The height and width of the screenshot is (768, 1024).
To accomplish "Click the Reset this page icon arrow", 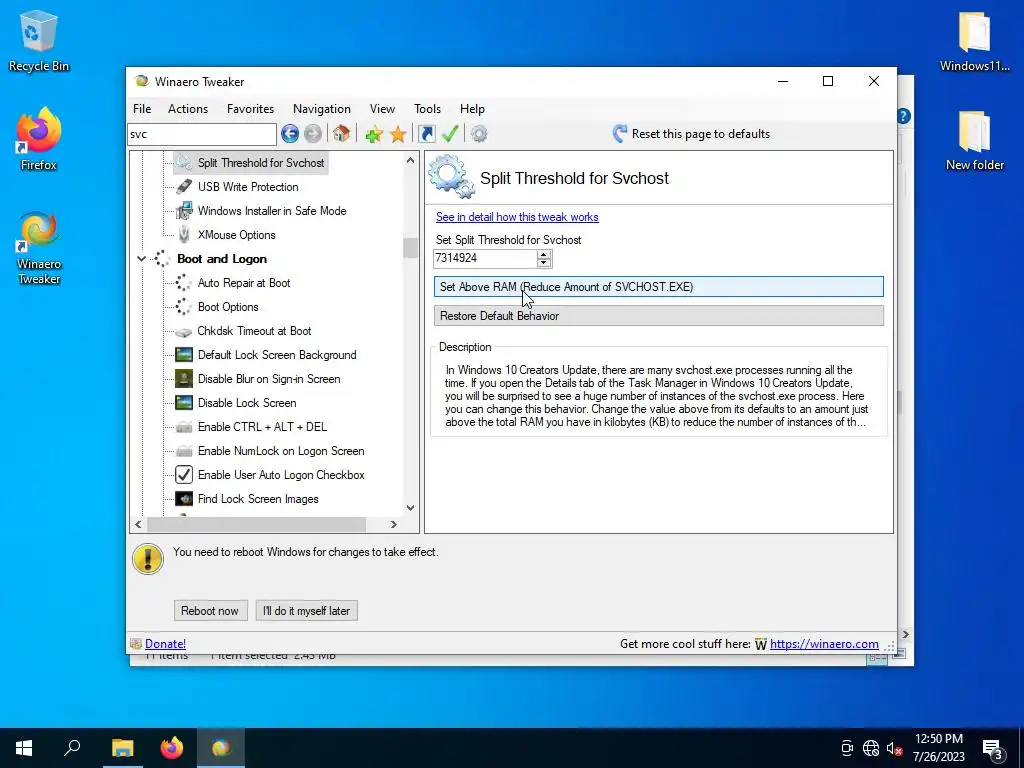I will (x=620, y=134).
